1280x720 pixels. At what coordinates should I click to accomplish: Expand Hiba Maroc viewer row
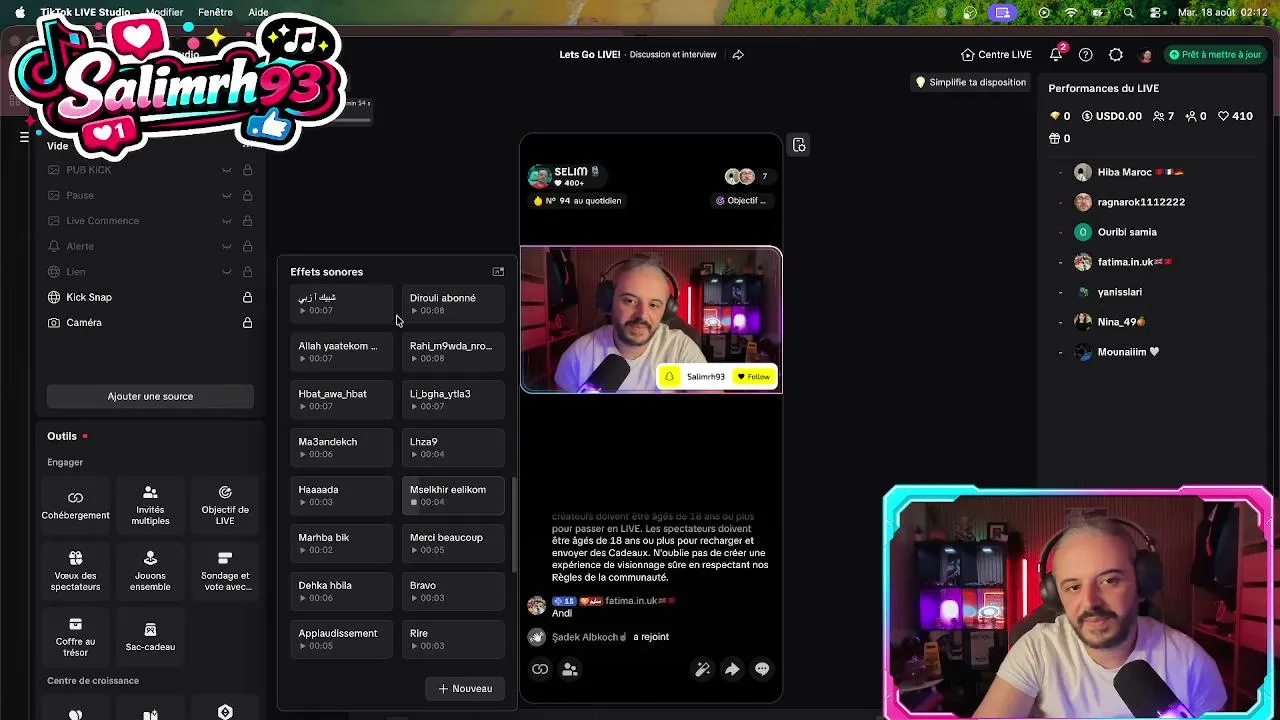(x=1060, y=172)
